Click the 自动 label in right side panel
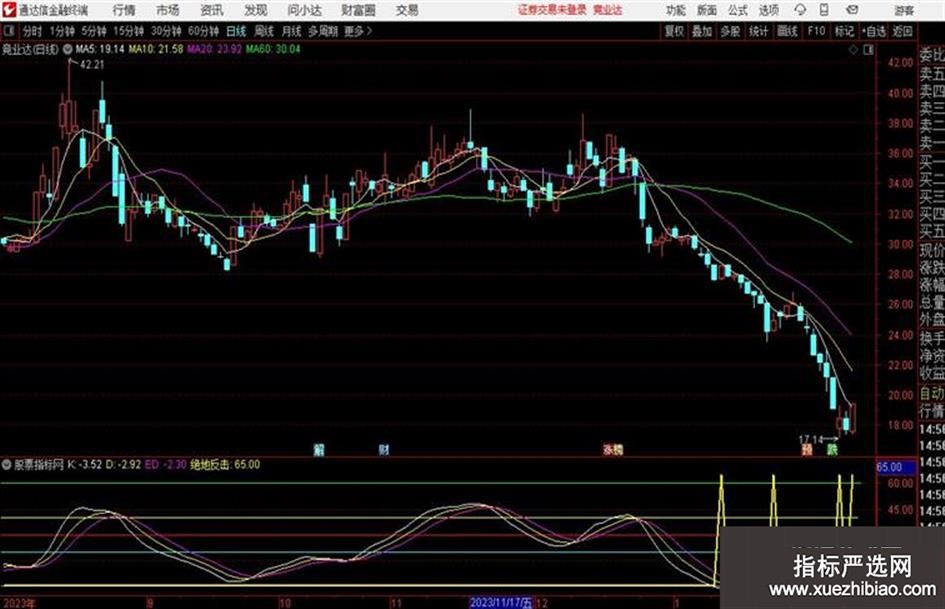The height and width of the screenshot is (609, 945). coord(932,393)
